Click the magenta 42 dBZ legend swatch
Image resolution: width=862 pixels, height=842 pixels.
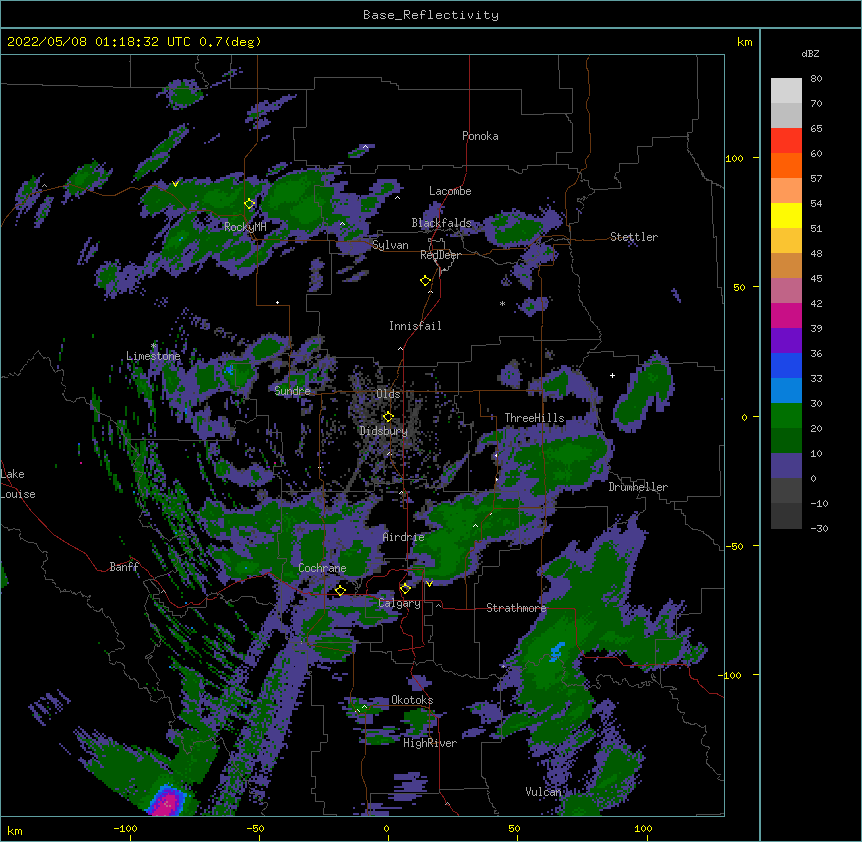pyautogui.click(x=786, y=315)
